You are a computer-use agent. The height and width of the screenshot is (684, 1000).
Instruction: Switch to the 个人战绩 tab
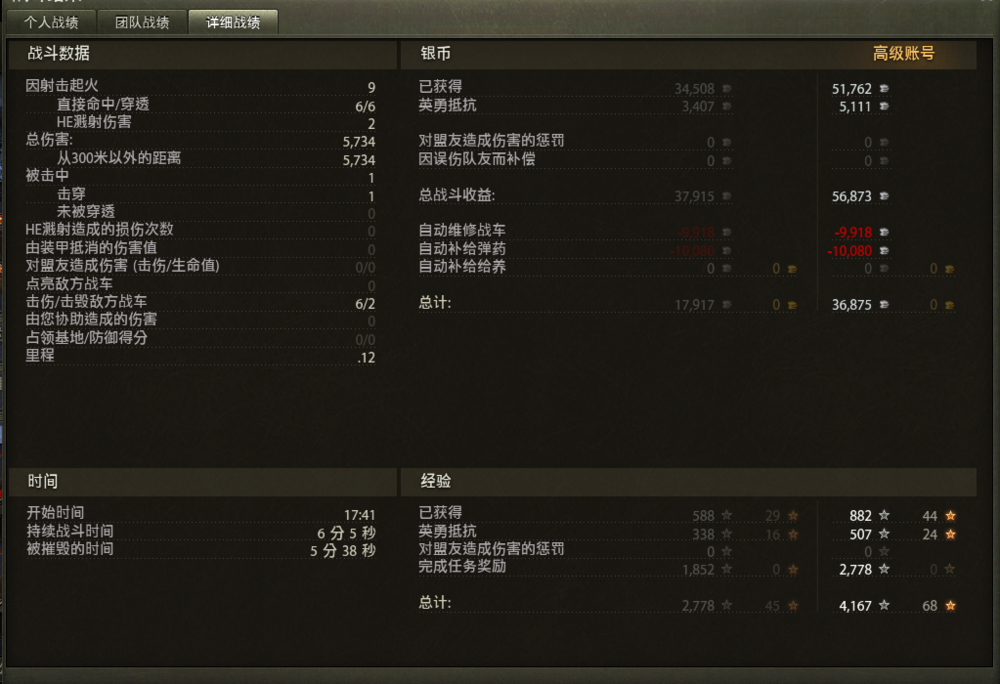[51, 22]
